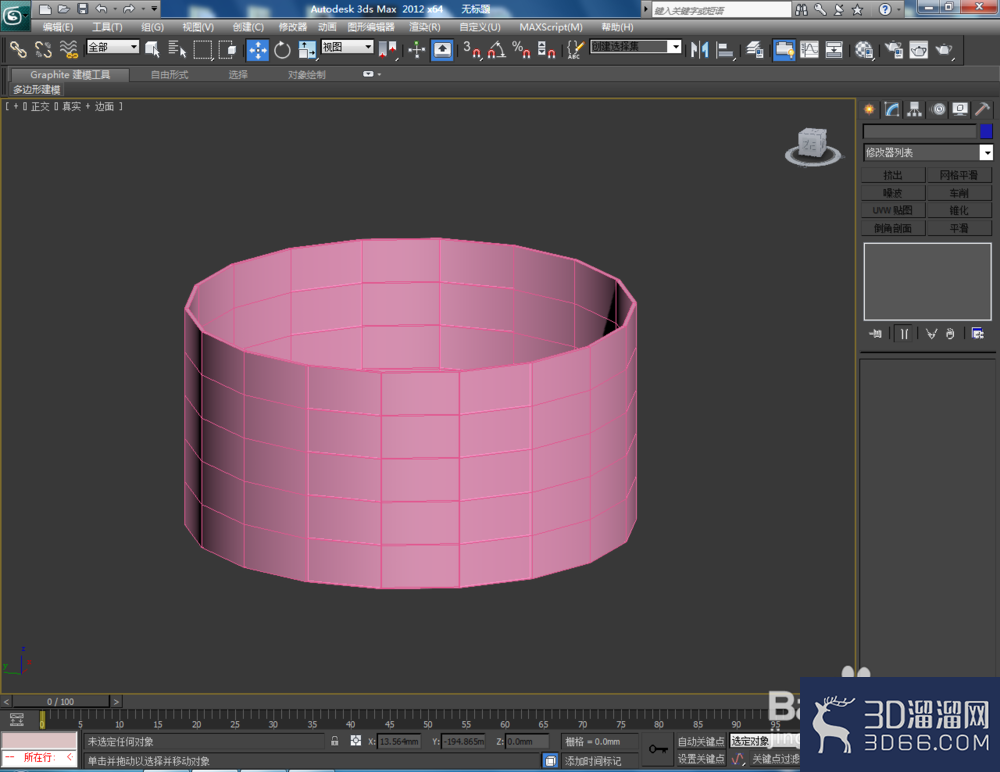This screenshot has height=772, width=1000.
Task: Click the ViewCube in the viewport
Action: (812, 146)
